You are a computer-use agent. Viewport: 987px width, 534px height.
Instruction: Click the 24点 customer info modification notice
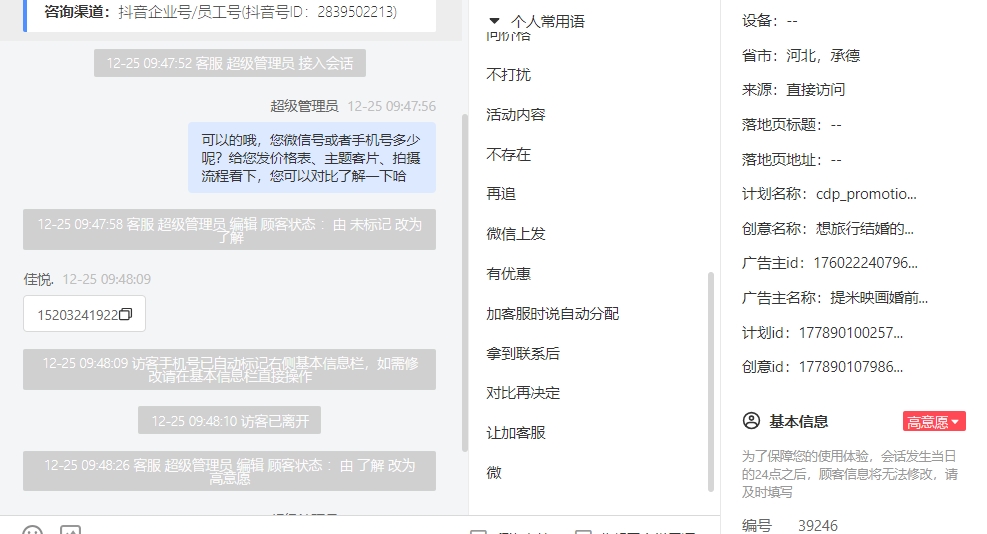850,474
